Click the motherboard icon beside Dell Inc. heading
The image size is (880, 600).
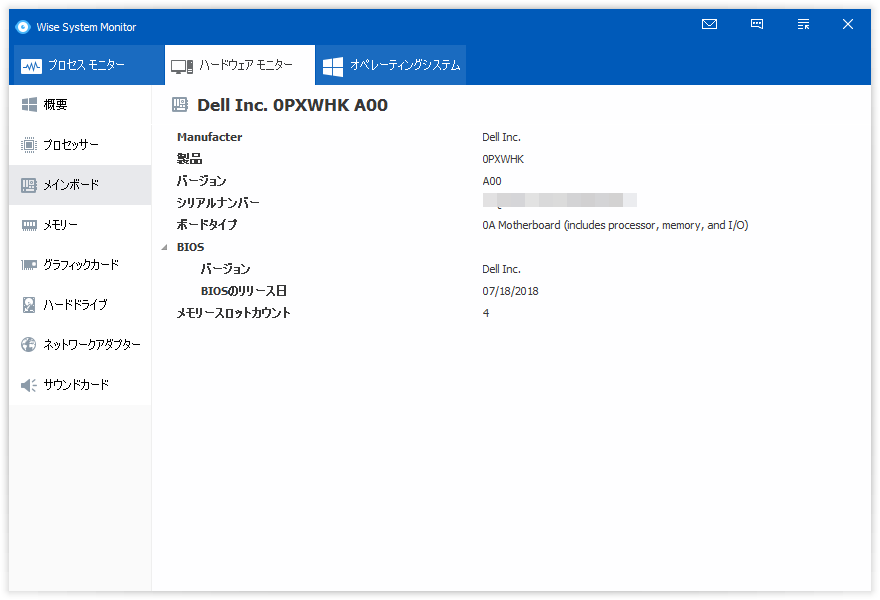click(180, 104)
